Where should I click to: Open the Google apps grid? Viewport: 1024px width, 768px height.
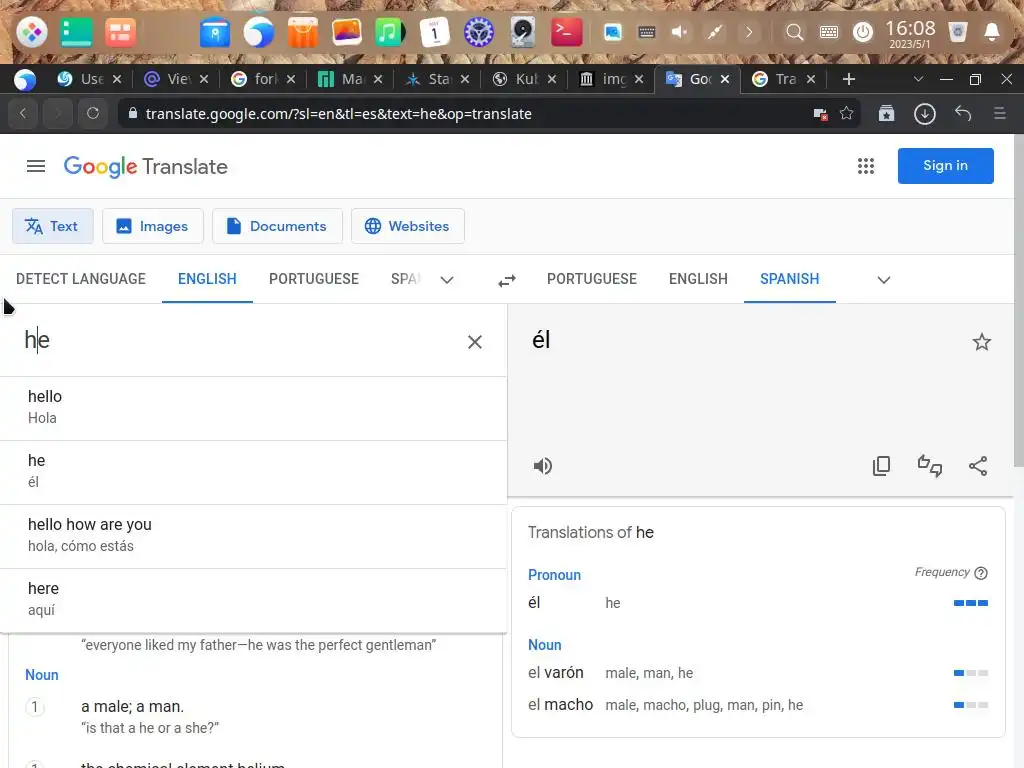(x=865, y=166)
